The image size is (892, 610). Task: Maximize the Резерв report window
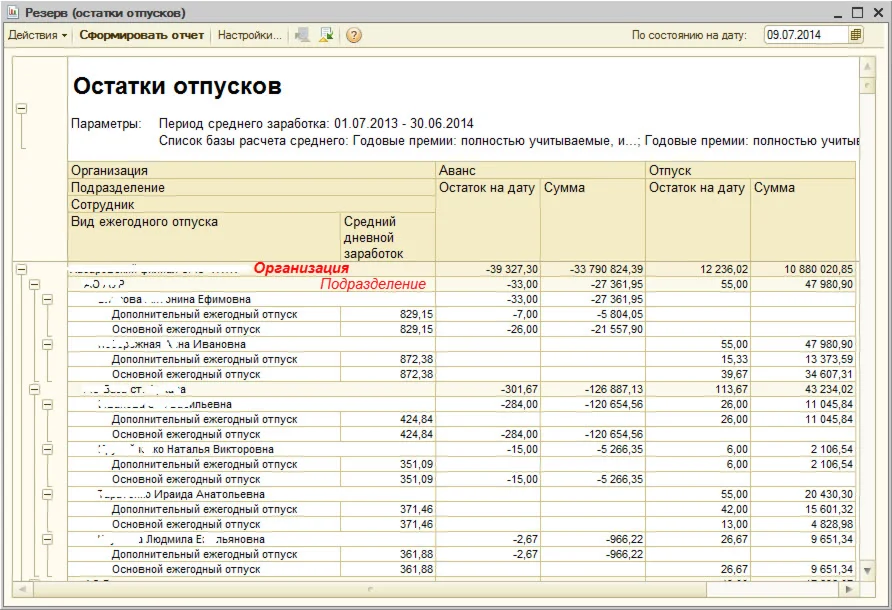click(x=858, y=13)
